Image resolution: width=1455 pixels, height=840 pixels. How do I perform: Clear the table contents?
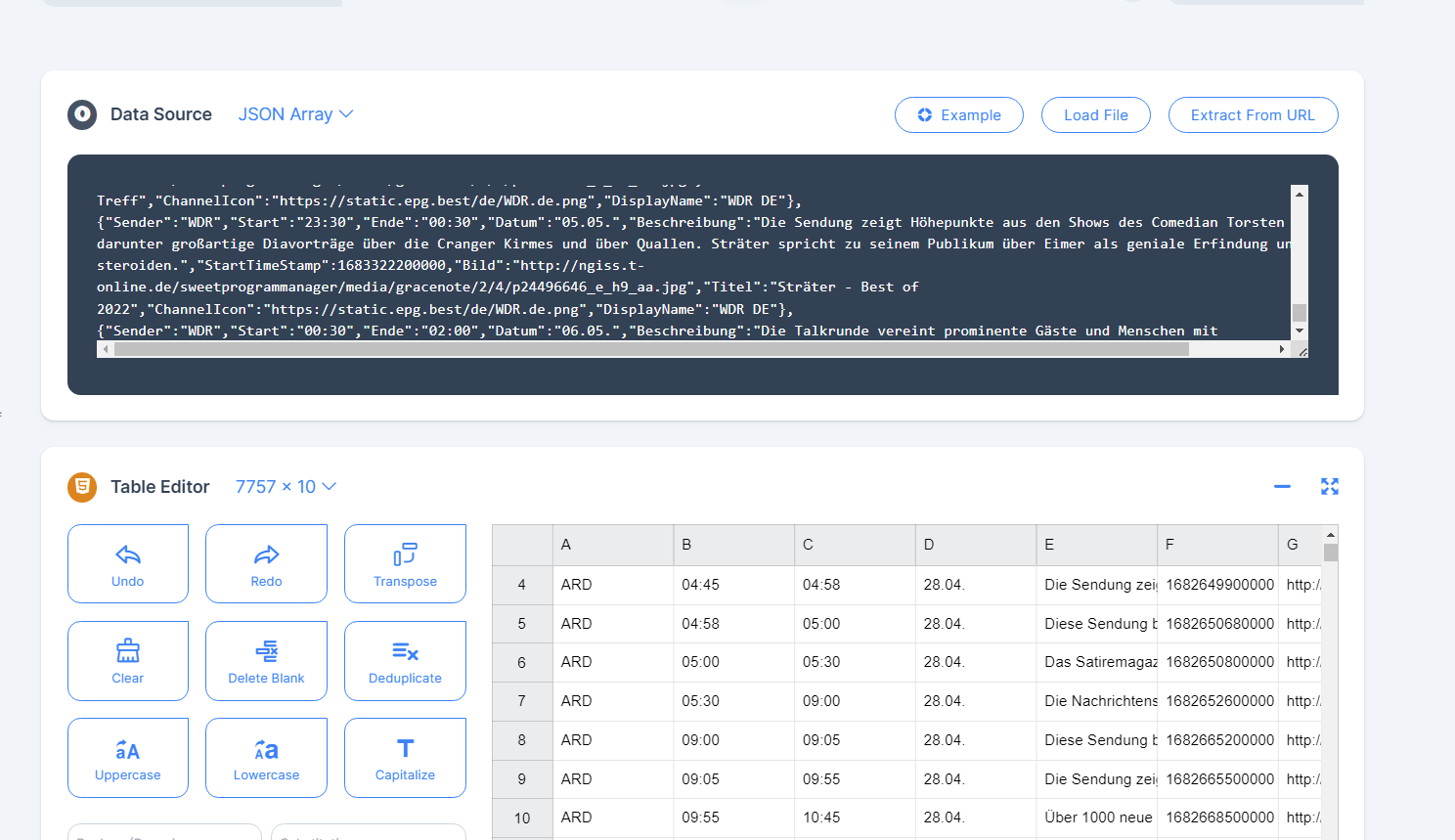pos(128,661)
